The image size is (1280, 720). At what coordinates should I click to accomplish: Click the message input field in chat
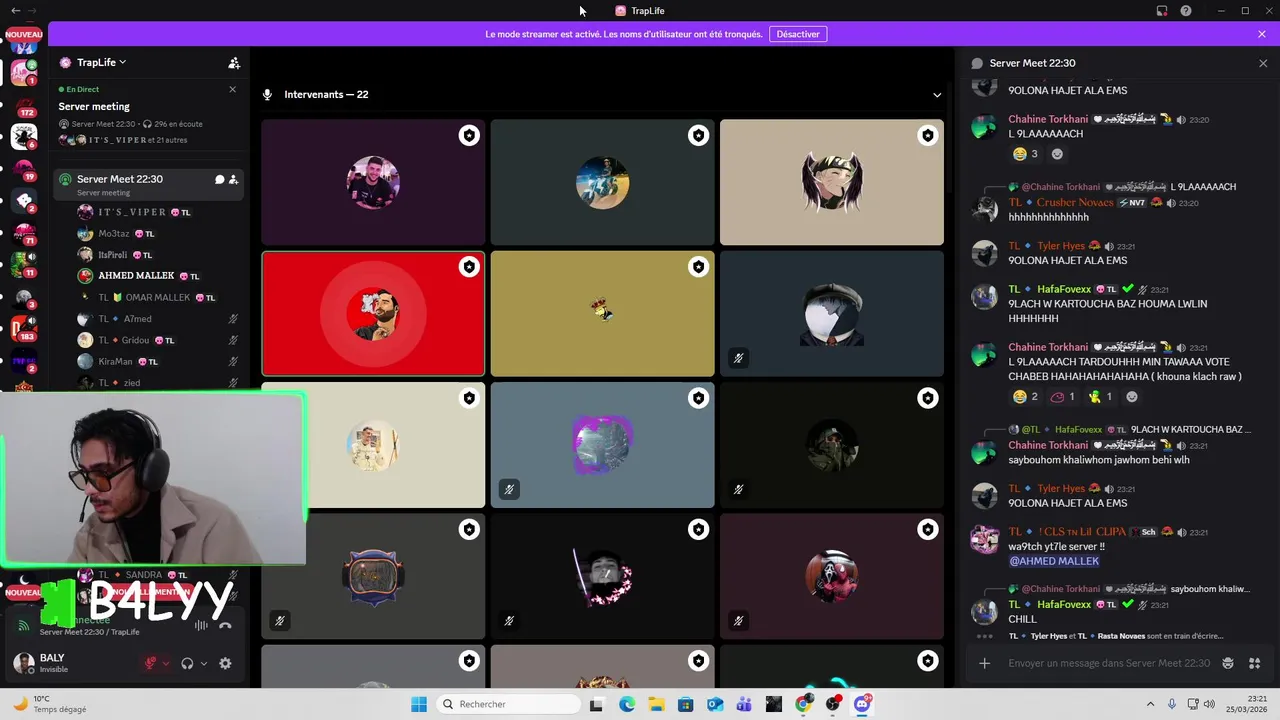coord(1109,663)
